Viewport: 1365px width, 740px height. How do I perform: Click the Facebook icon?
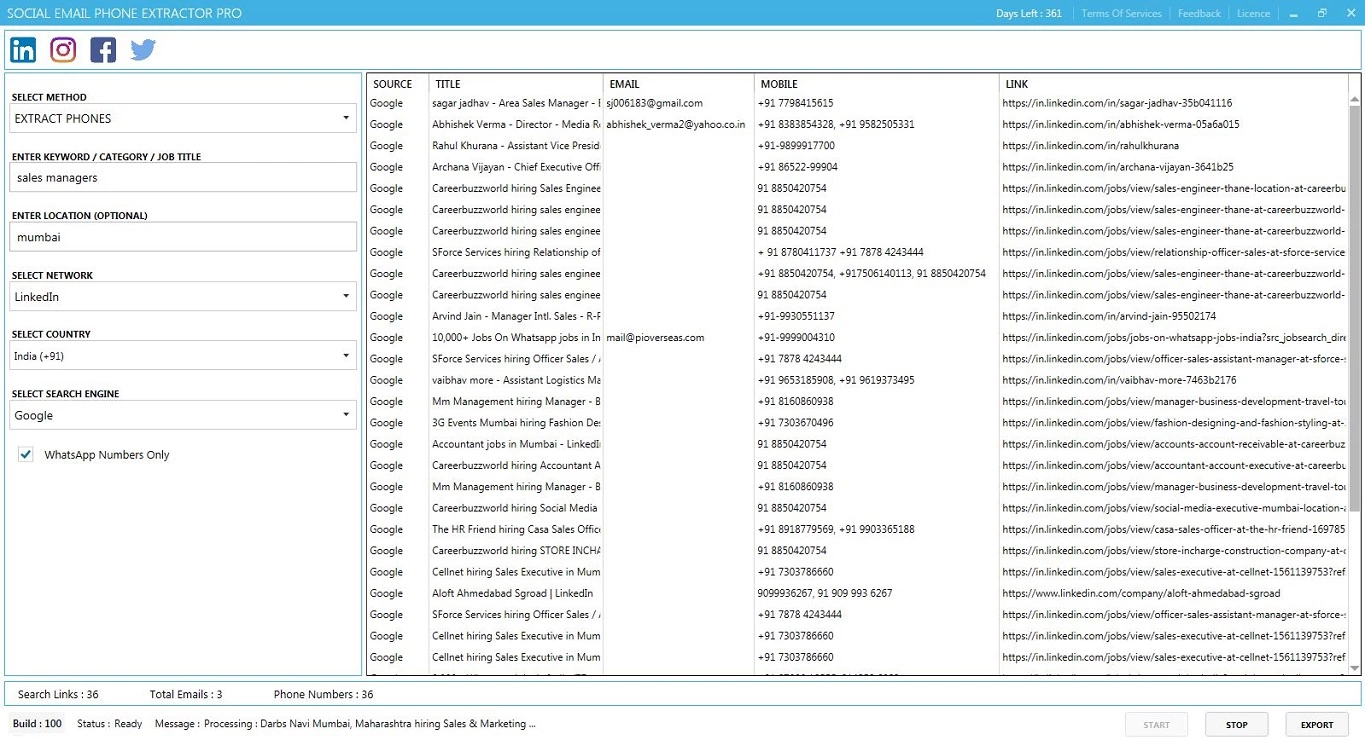click(103, 50)
